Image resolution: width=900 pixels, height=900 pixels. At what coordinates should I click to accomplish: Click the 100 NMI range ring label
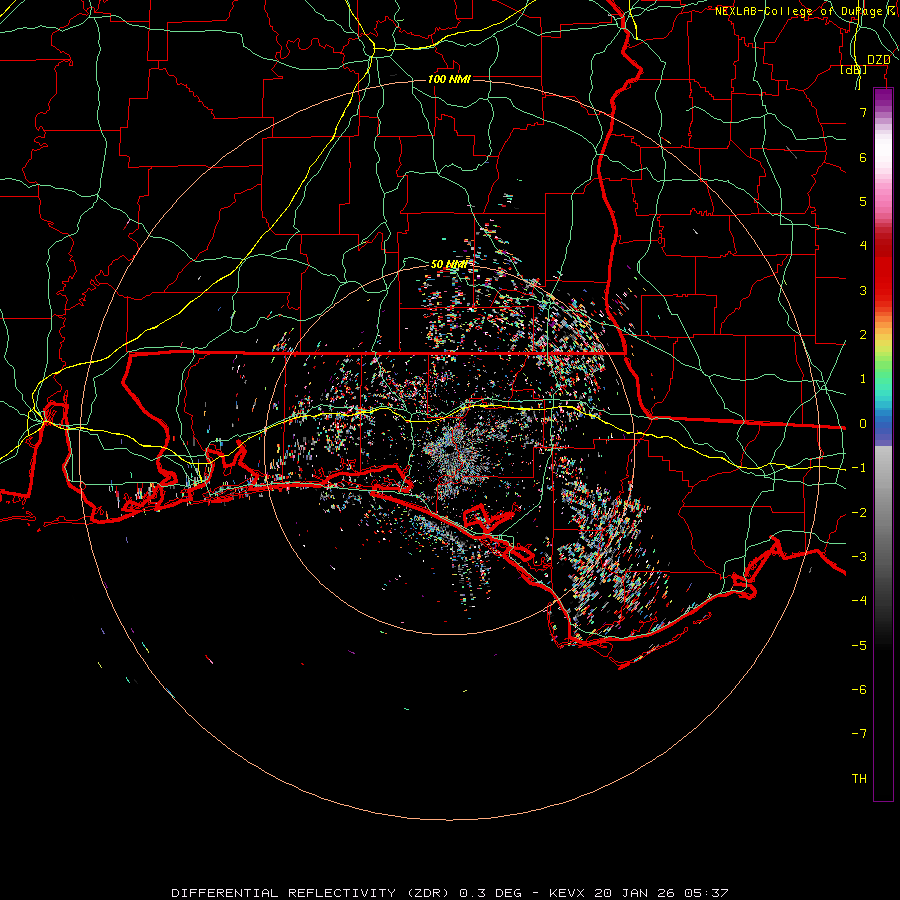coord(449,79)
